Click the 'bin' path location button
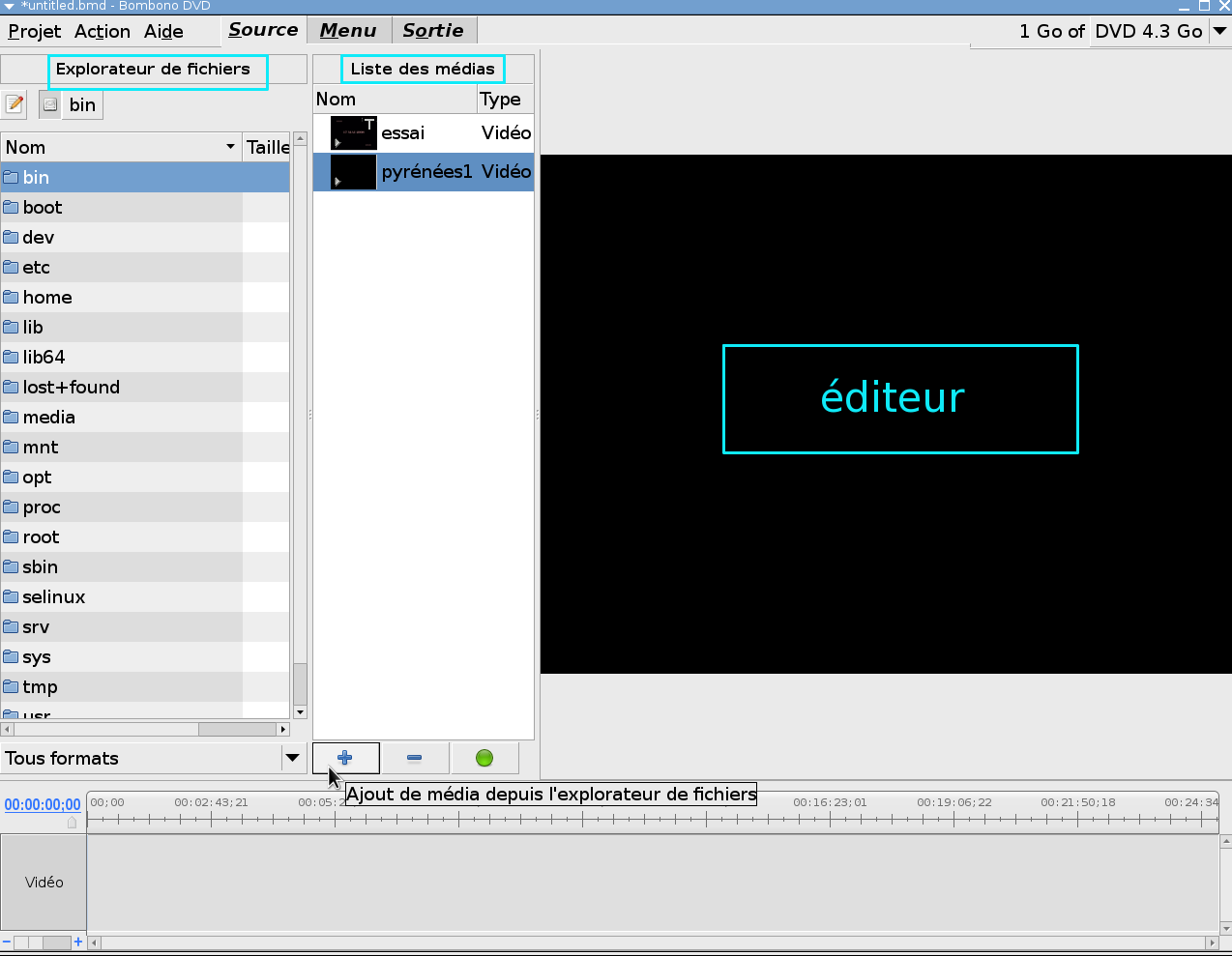The width and height of the screenshot is (1232, 956). click(81, 104)
